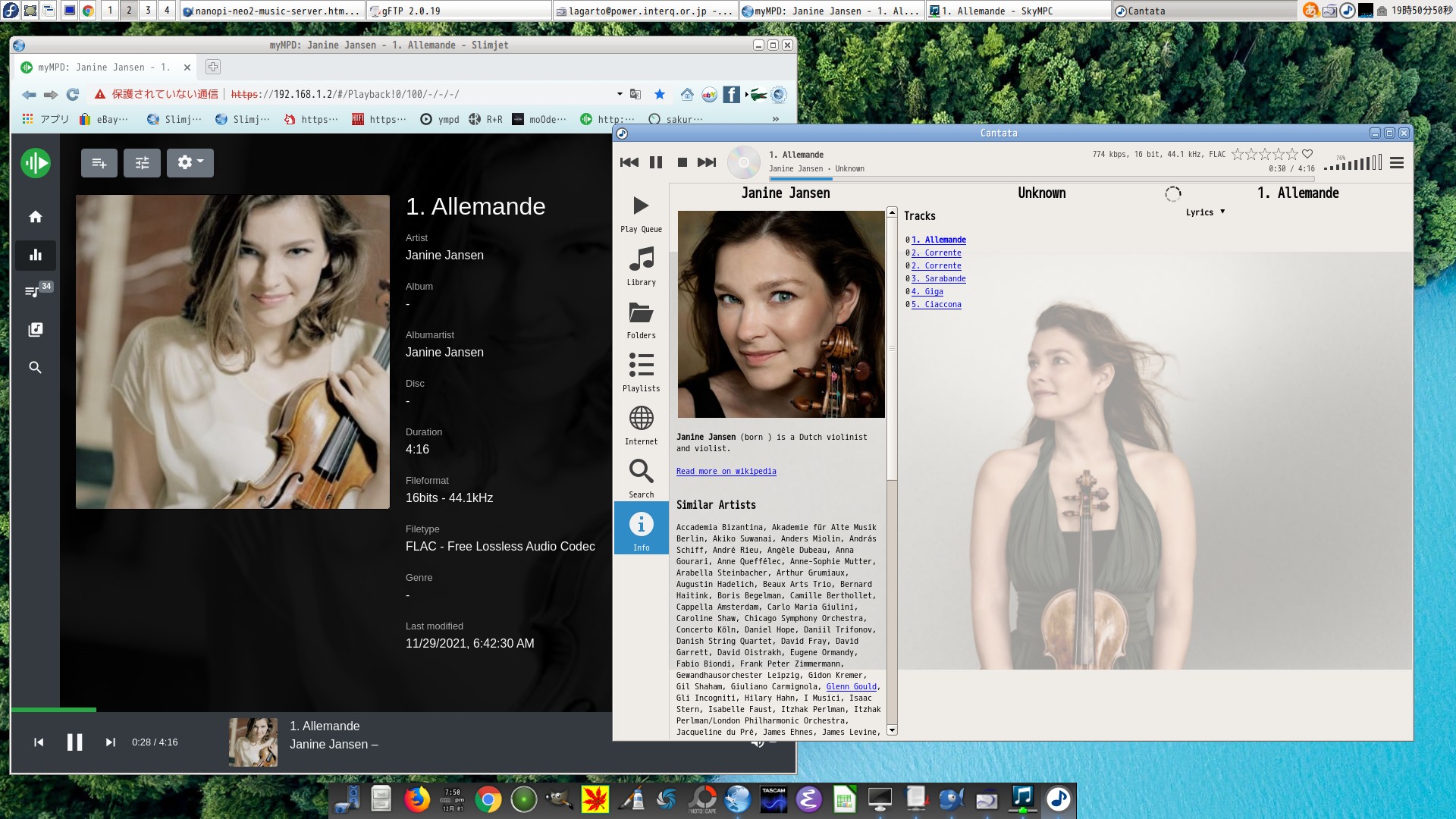This screenshot has width=1456, height=819.
Task: Open Cantata's hamburger menu
Action: 1396,162
